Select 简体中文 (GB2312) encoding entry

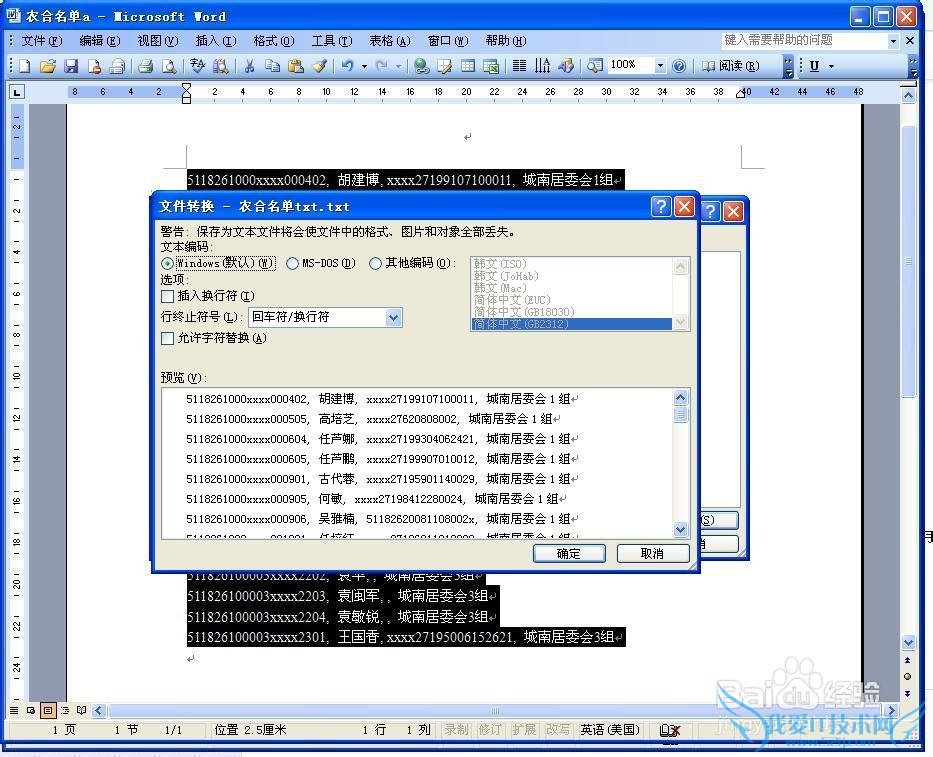[571, 324]
